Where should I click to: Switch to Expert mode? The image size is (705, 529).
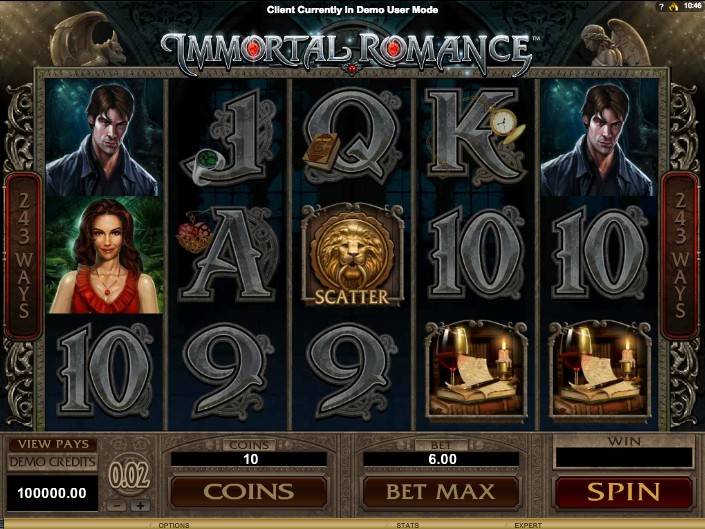528,525
